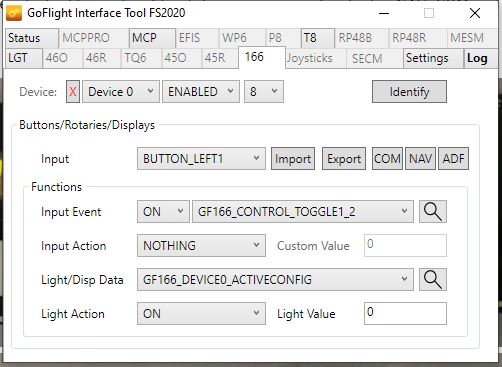Switch to the EFIS tab
The height and width of the screenshot is (367, 502).
pos(197,38)
